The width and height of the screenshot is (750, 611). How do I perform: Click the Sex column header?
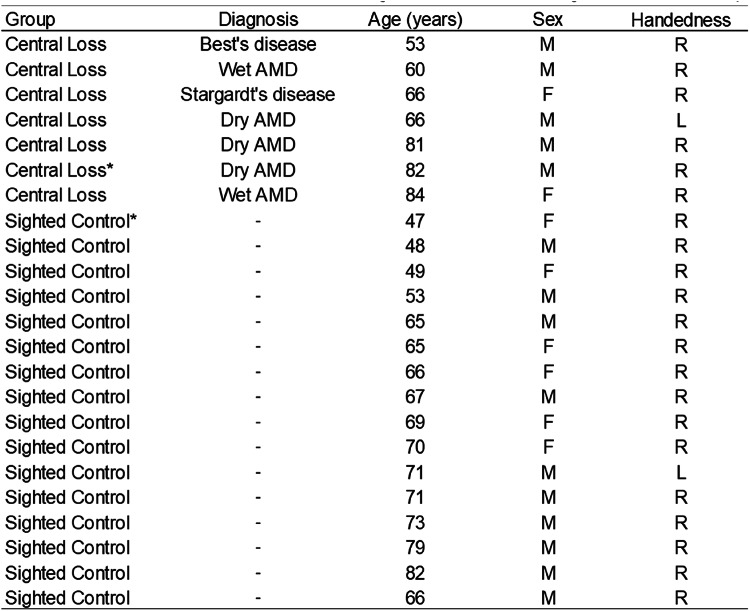[x=547, y=20]
